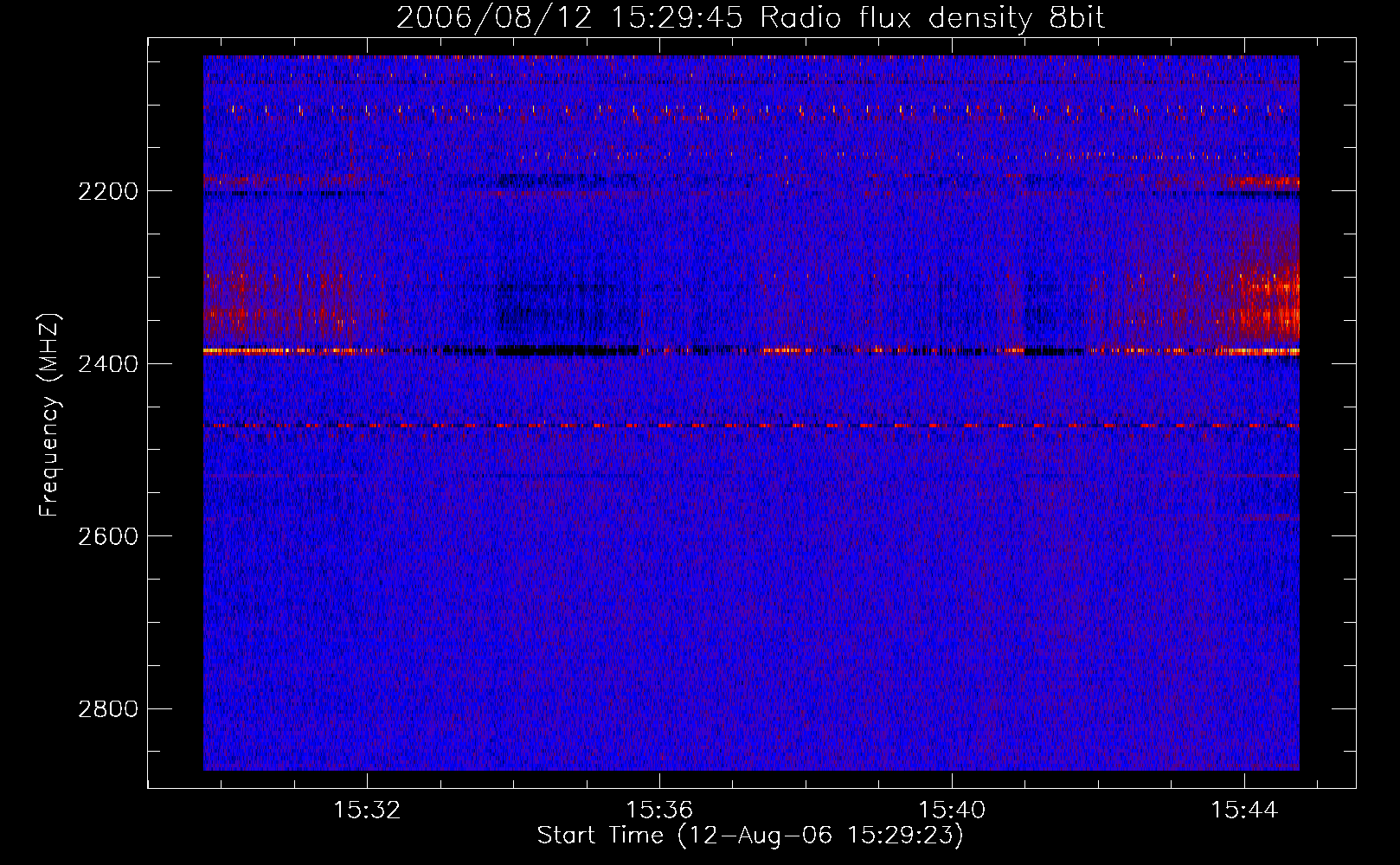Click the 15:32 time tick label
The image size is (1400, 865).
point(368,811)
